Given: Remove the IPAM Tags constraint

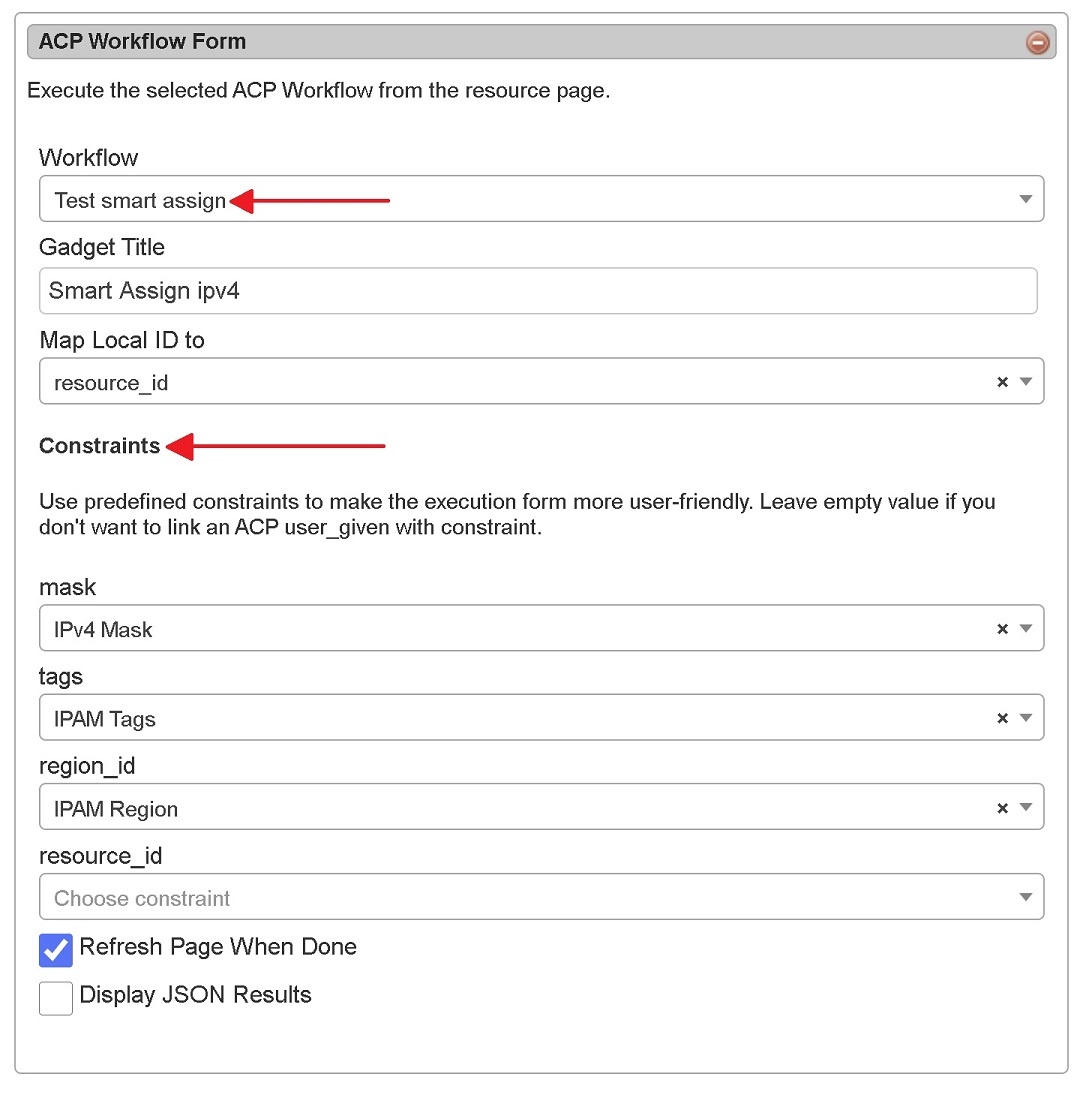Looking at the screenshot, I should pos(1002,718).
